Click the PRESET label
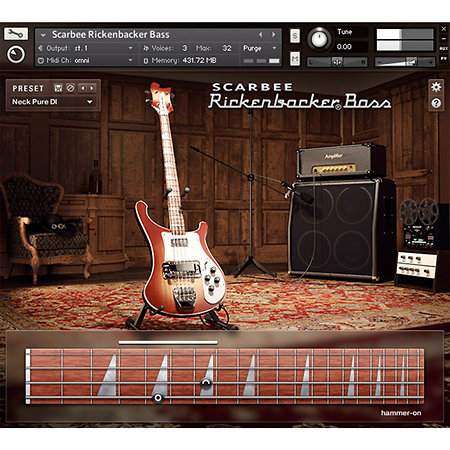The height and width of the screenshot is (450, 450). coord(28,88)
